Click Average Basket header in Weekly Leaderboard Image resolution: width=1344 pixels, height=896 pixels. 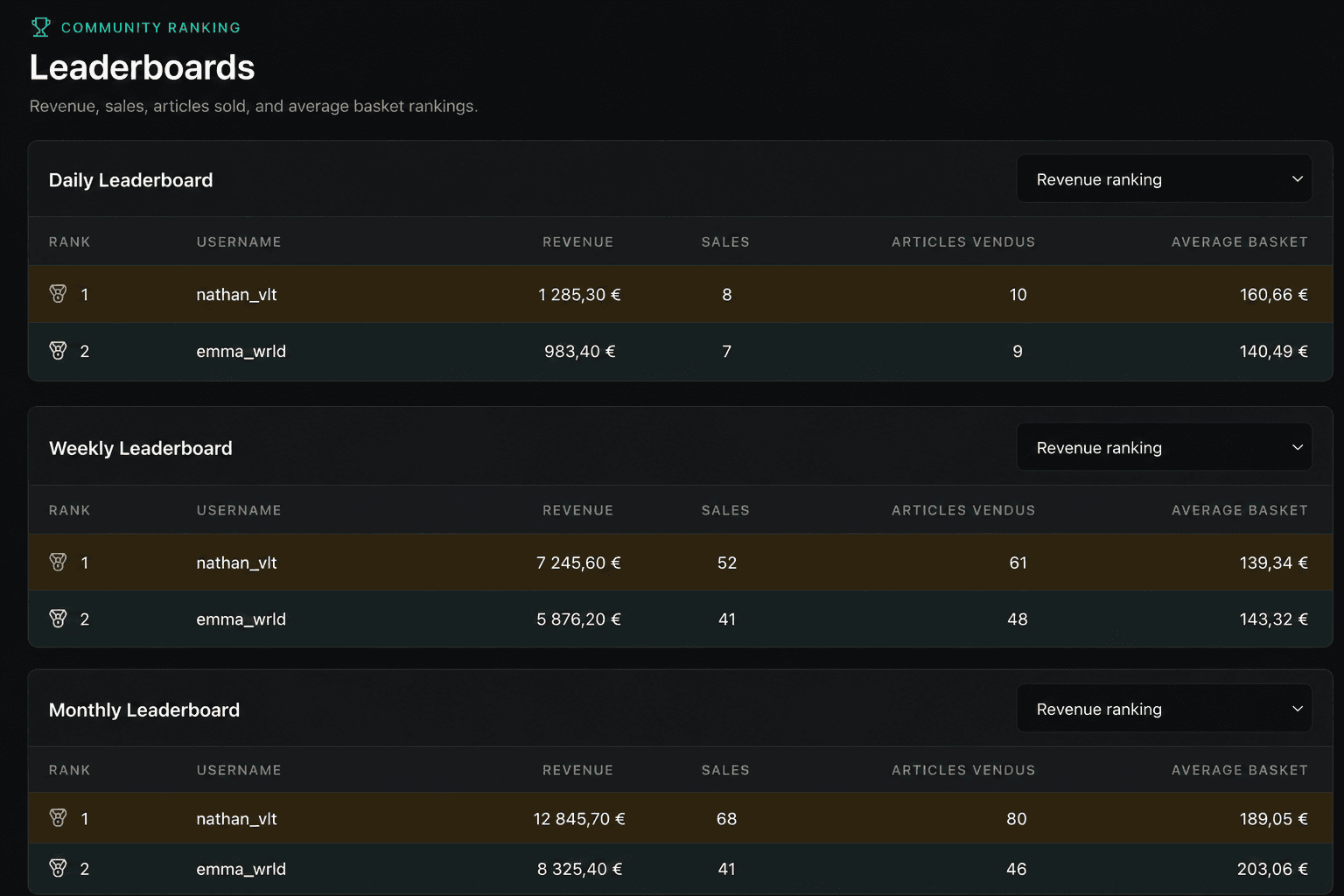click(1240, 510)
